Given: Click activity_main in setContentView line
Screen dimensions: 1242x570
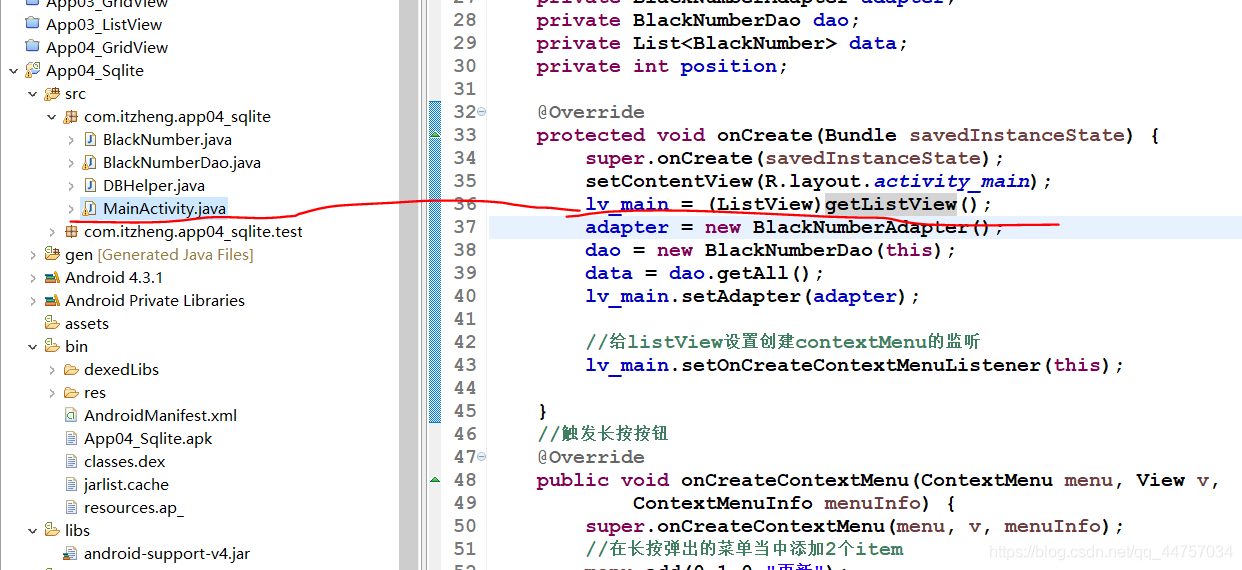Looking at the screenshot, I should 952,181.
